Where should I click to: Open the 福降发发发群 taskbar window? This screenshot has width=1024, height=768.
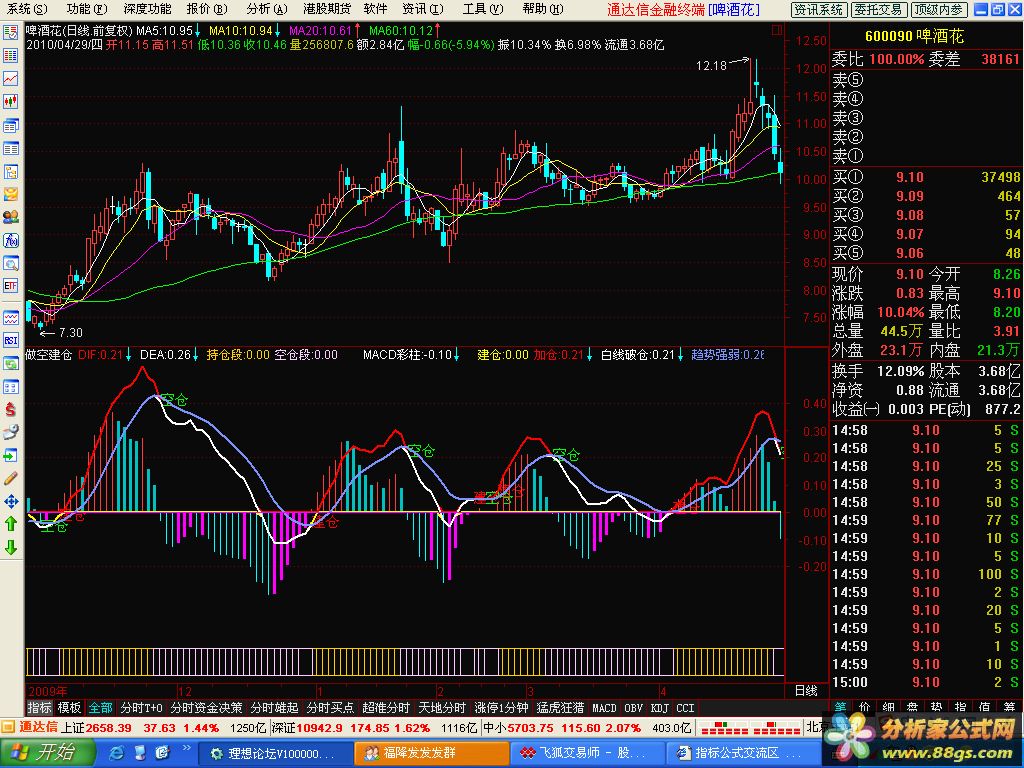[432, 753]
